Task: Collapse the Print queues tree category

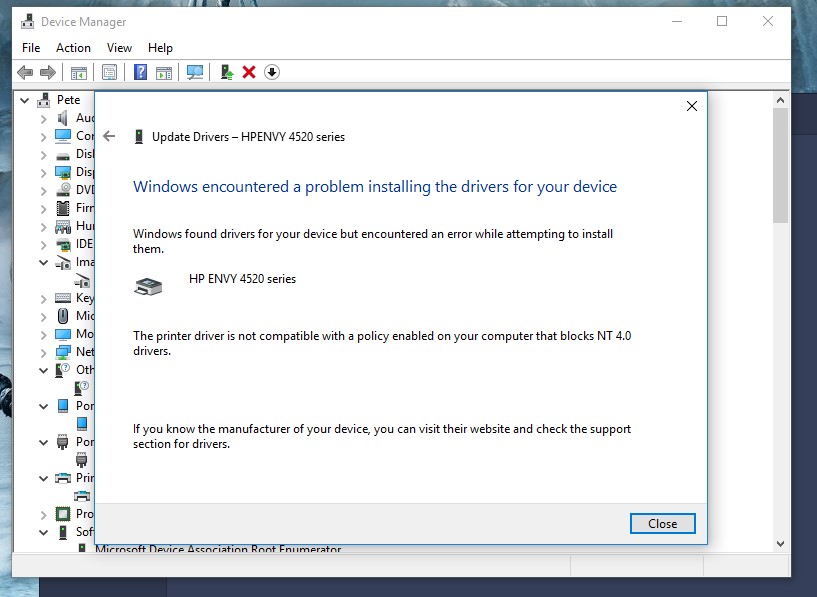Action: (44, 478)
